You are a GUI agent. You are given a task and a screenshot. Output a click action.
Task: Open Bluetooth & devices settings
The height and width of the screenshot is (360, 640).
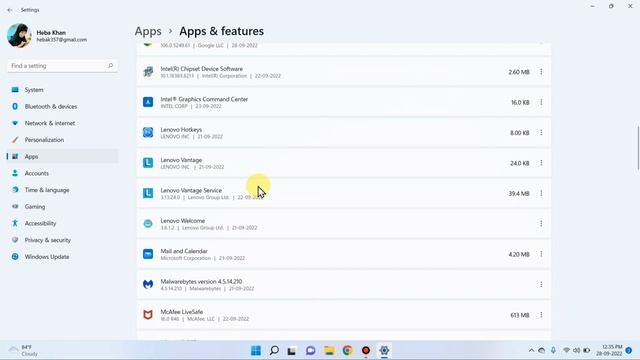(x=62, y=107)
